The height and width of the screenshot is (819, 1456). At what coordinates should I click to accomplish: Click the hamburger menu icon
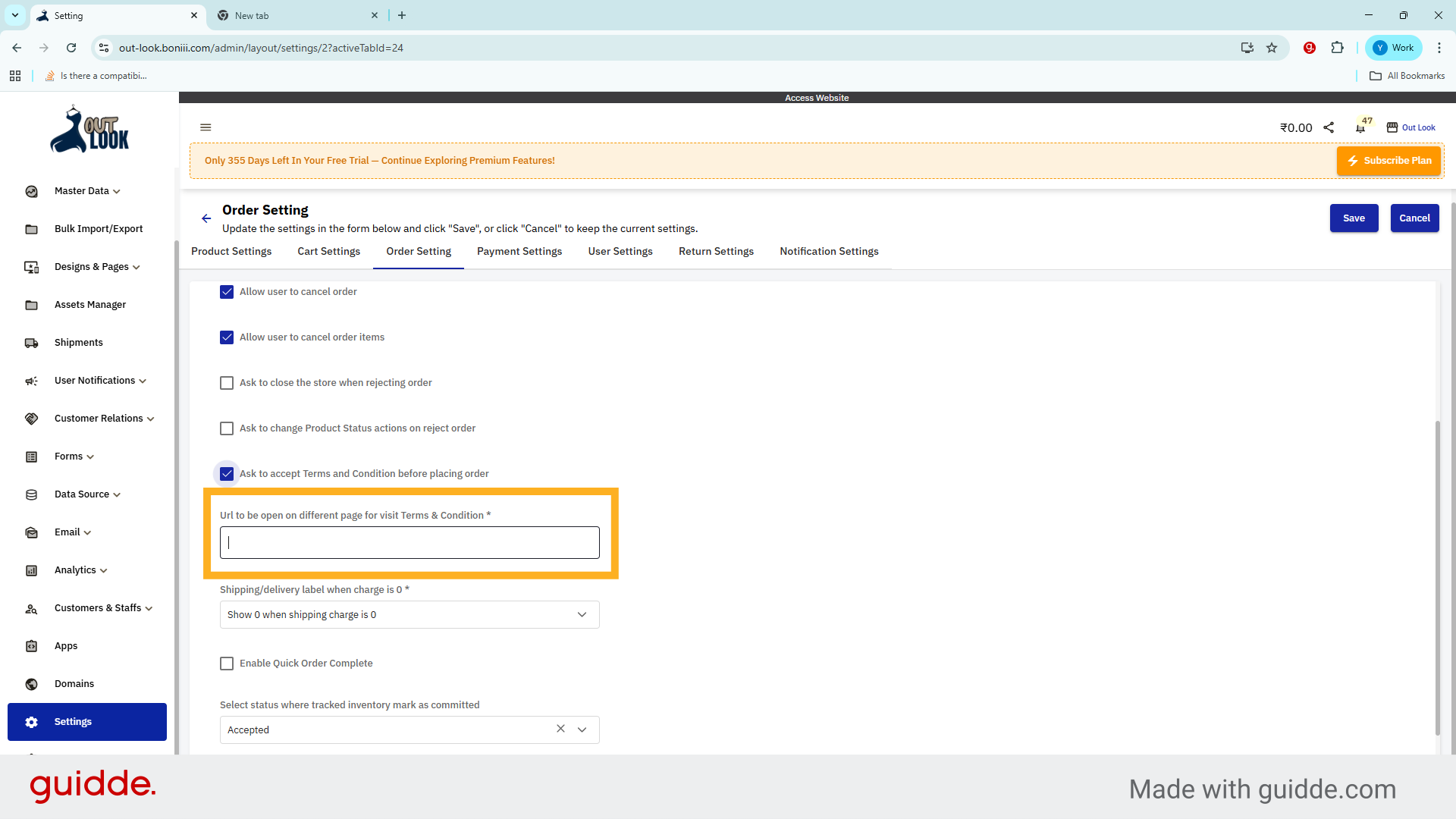(x=206, y=127)
